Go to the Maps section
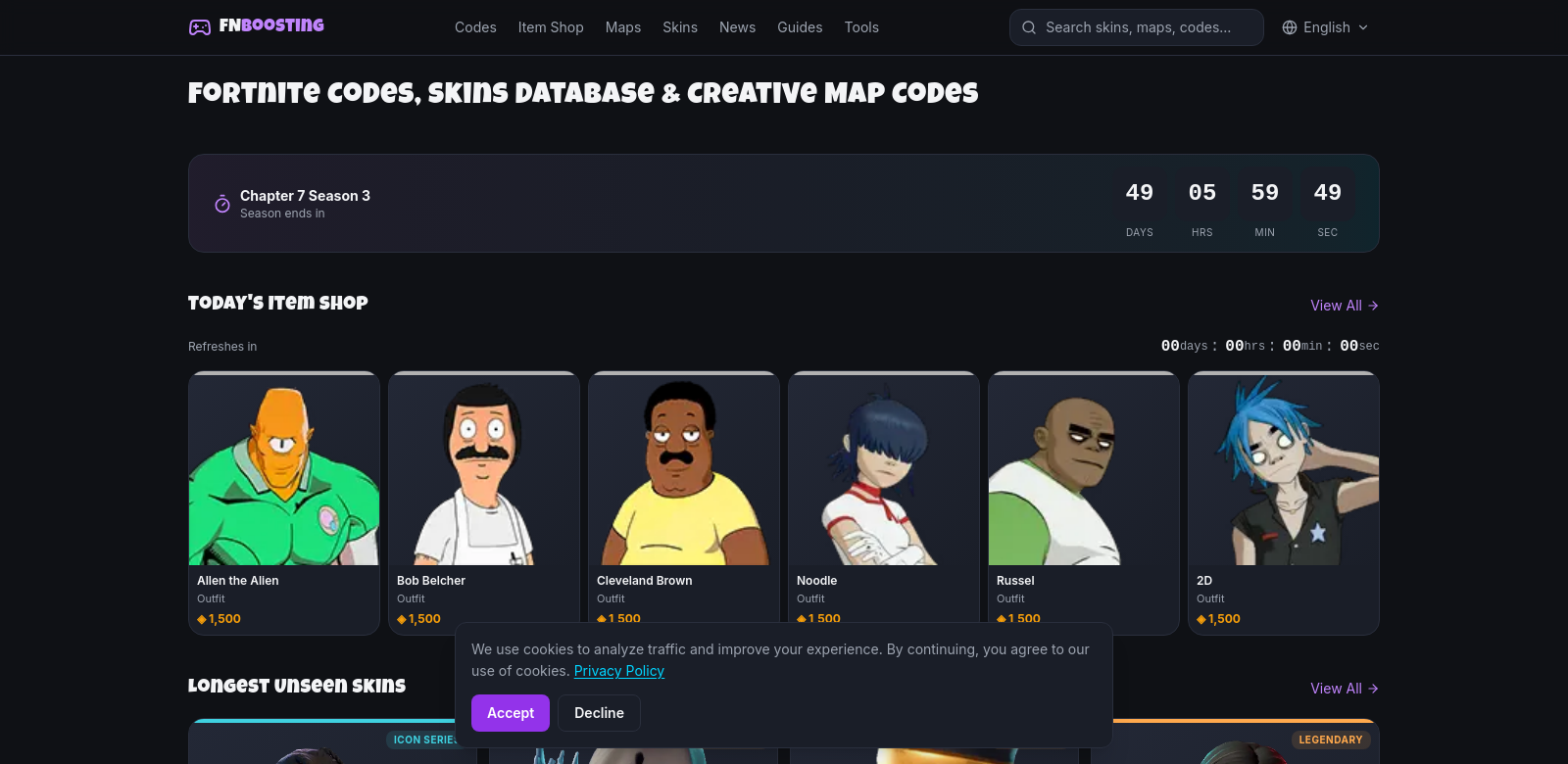Viewport: 1568px width, 764px height. click(623, 27)
